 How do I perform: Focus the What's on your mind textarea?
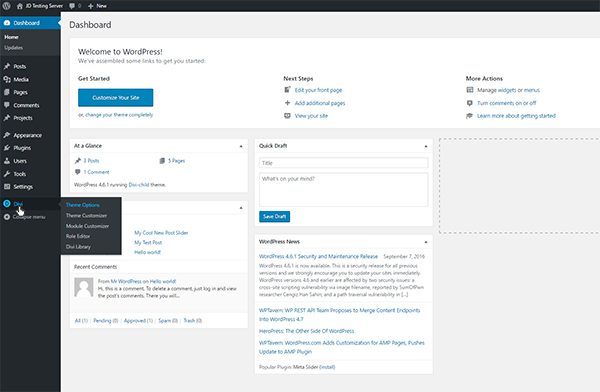coord(343,190)
